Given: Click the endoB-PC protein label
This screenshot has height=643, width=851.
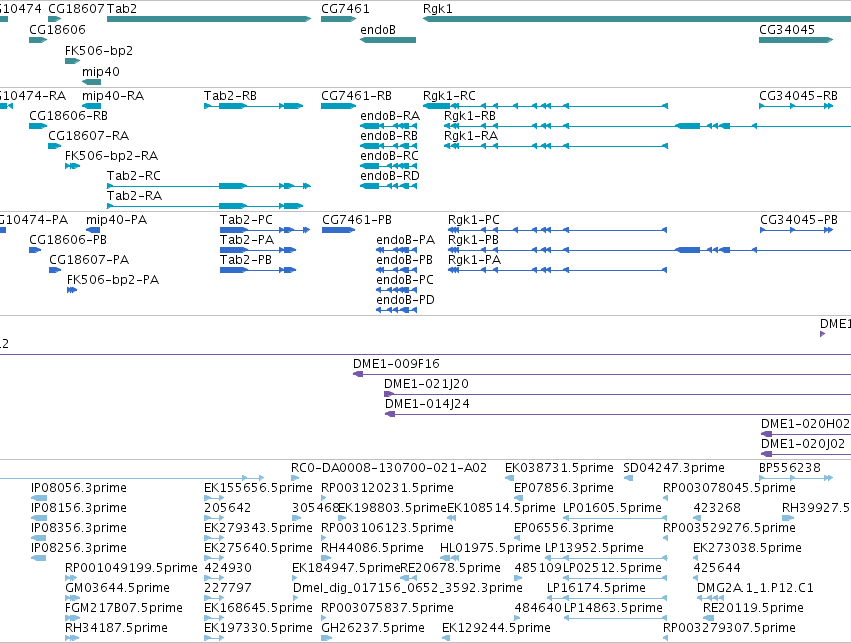Looking at the screenshot, I should (405, 280).
